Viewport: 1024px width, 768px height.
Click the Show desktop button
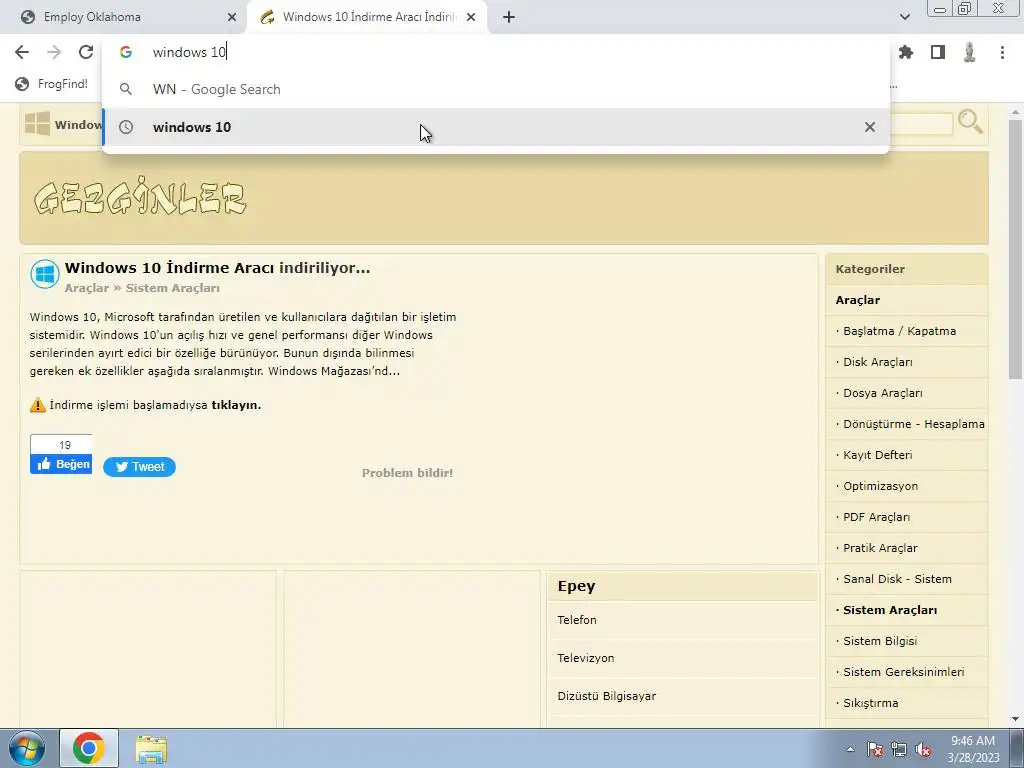pyautogui.click(x=1017, y=748)
